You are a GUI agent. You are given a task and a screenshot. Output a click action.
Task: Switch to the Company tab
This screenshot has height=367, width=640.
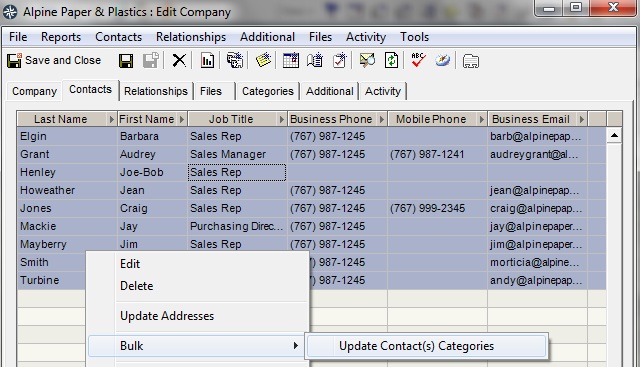click(x=34, y=91)
